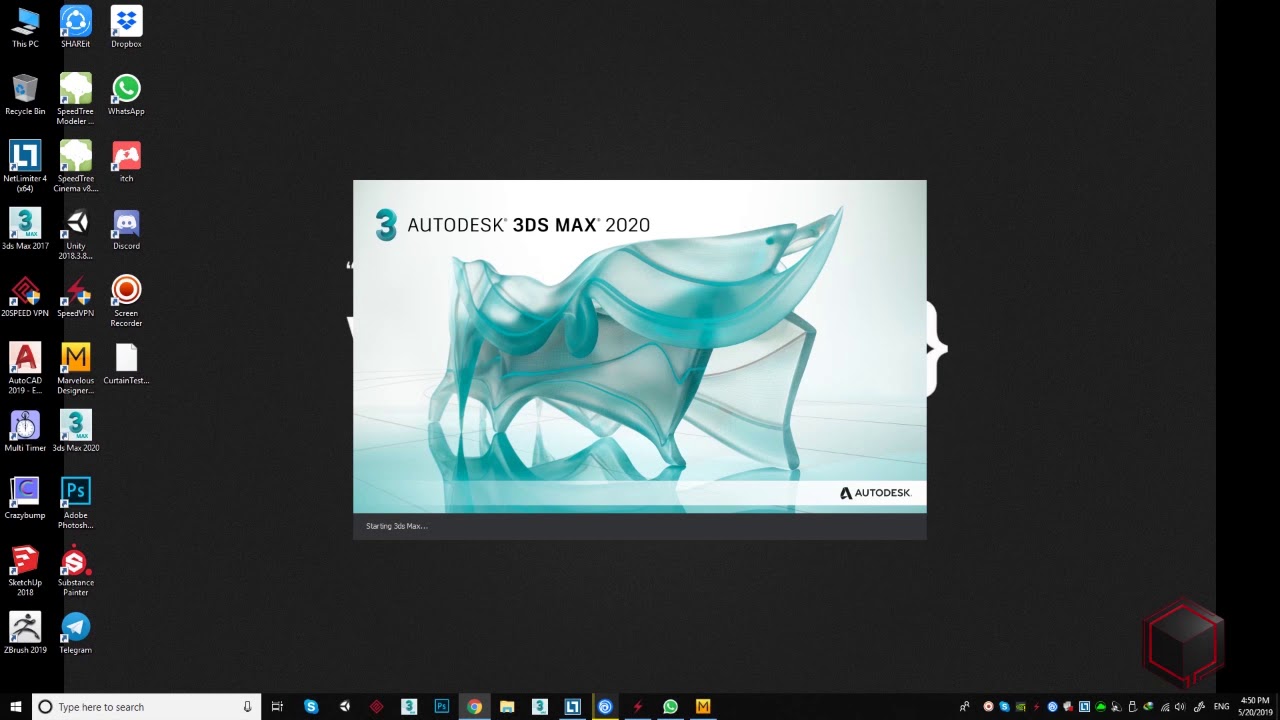Select the Telegram desktop shortcut

76,632
